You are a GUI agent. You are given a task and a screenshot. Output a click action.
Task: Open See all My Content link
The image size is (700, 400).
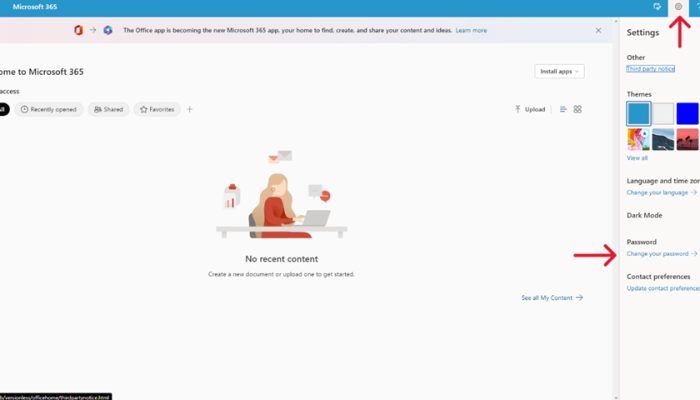coord(552,298)
